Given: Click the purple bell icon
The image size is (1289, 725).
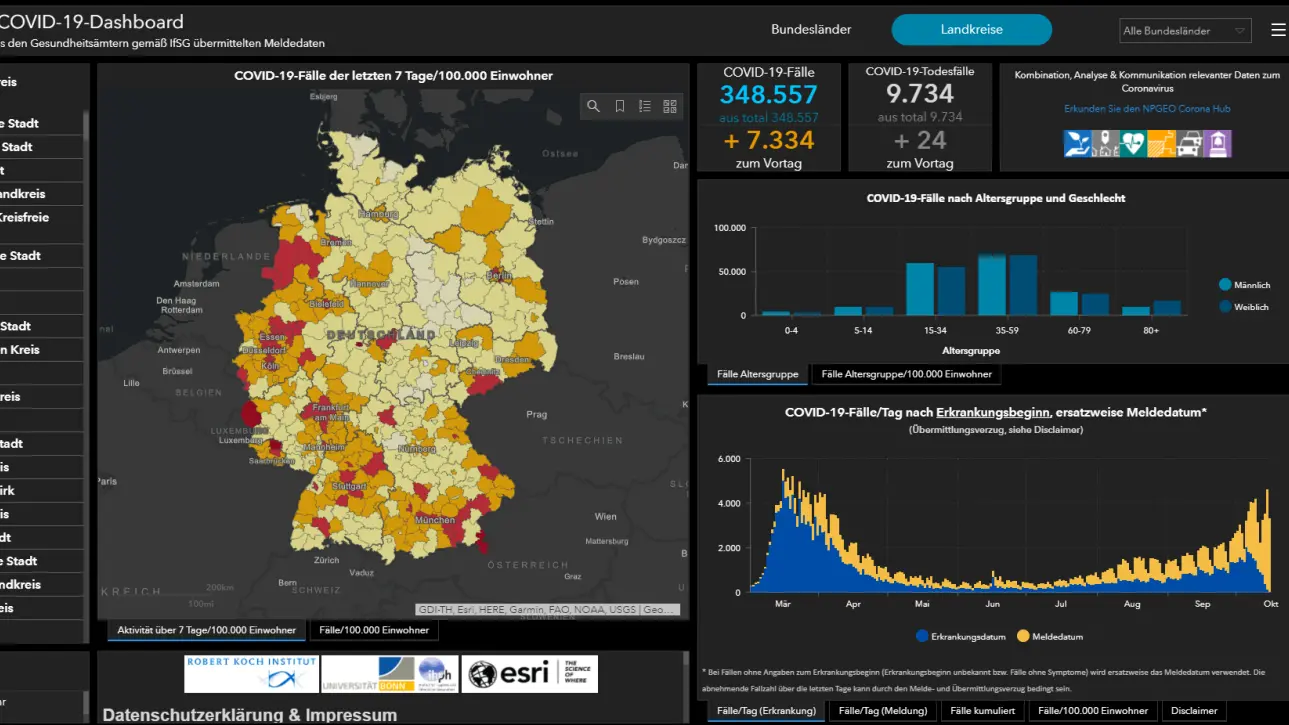Looking at the screenshot, I should (1217, 144).
